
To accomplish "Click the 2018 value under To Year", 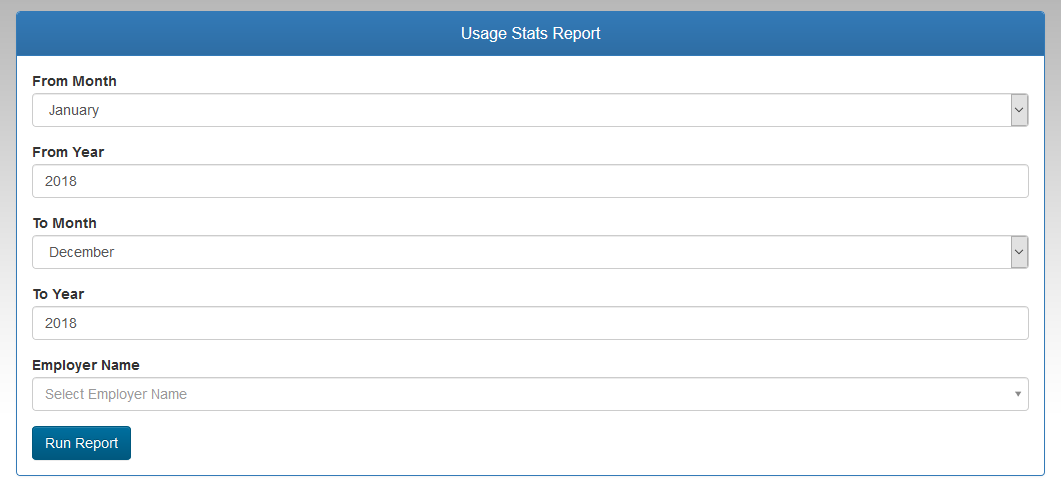I will click(61, 323).
